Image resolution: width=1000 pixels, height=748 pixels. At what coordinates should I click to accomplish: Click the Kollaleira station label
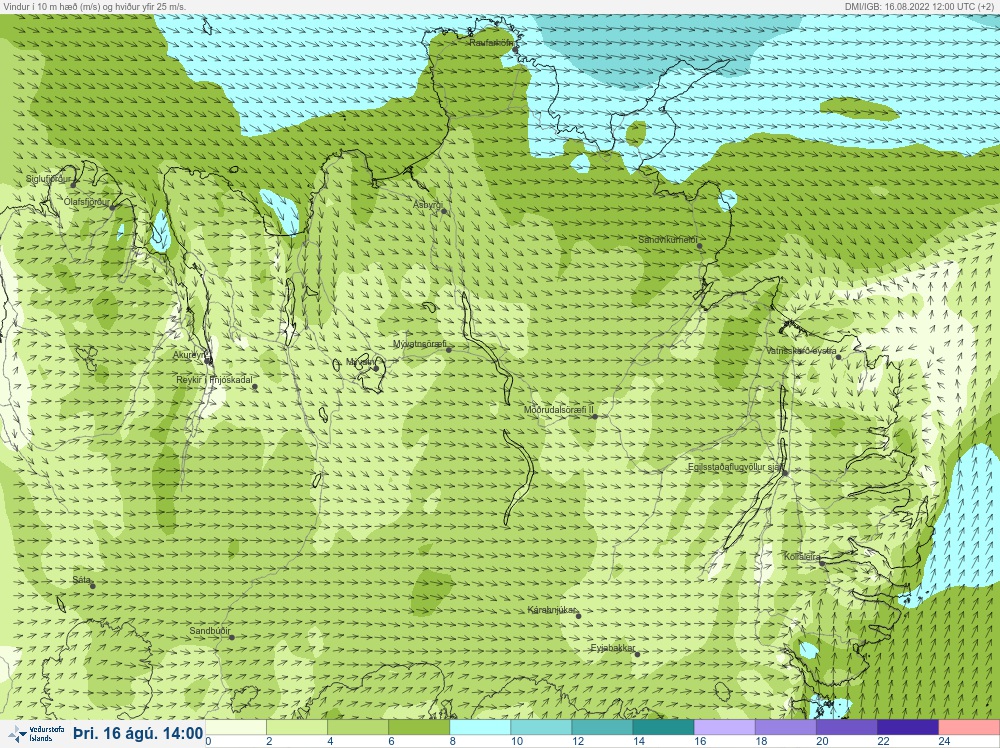802,557
